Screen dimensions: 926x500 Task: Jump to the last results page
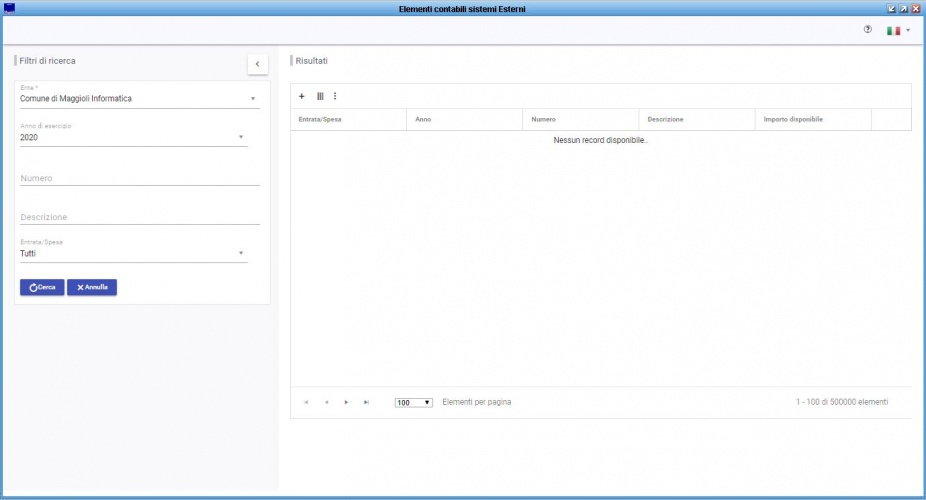pos(366,402)
